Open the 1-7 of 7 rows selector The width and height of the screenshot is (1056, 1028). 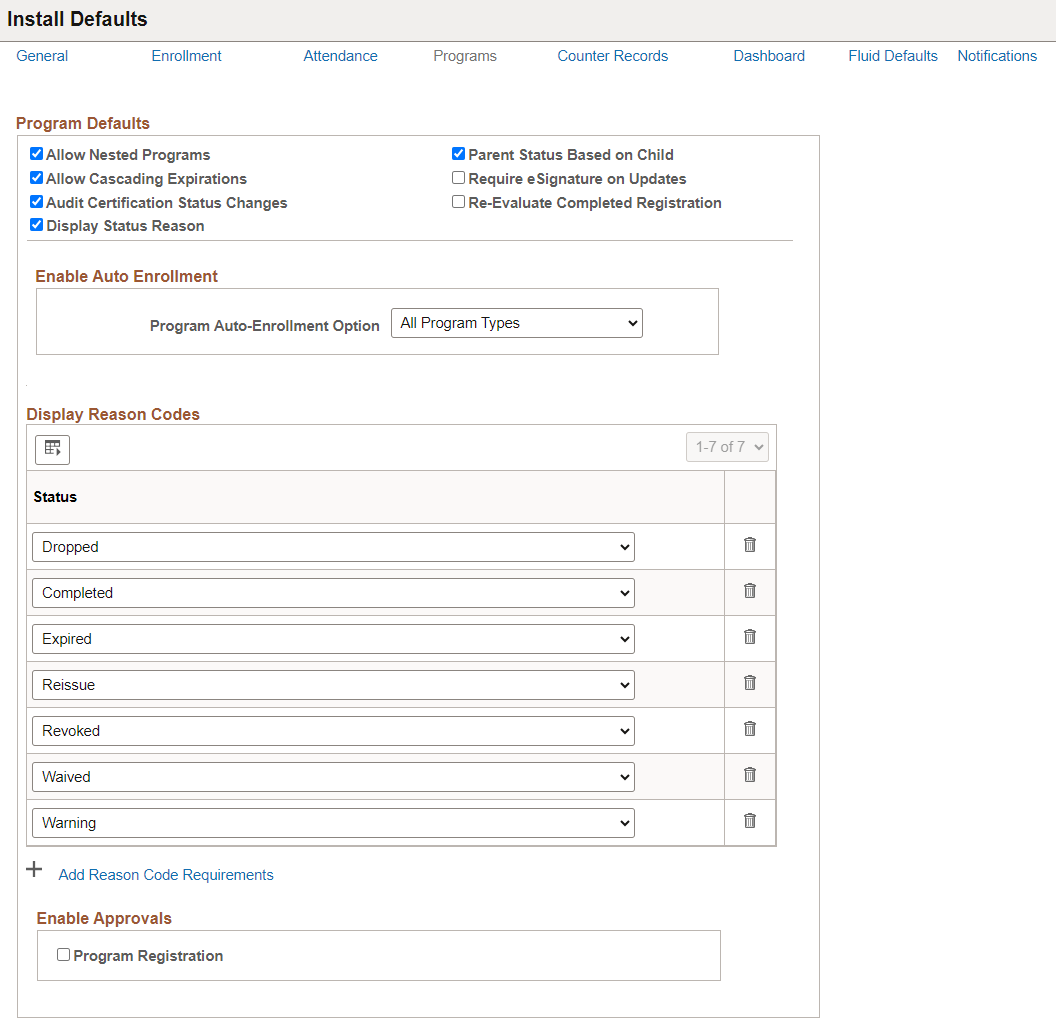[x=727, y=447]
